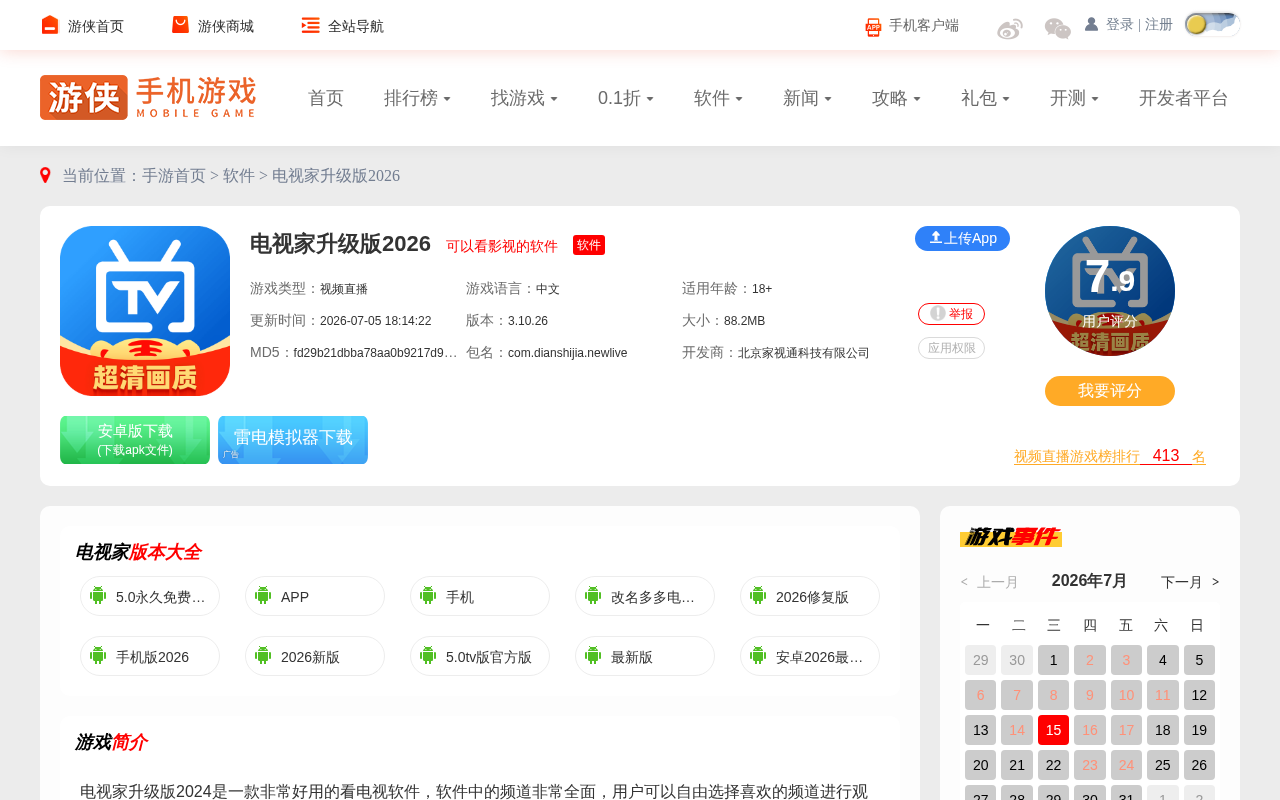Viewport: 1280px width, 800px height.
Task: Go to the 首页 nav item
Action: click(326, 98)
